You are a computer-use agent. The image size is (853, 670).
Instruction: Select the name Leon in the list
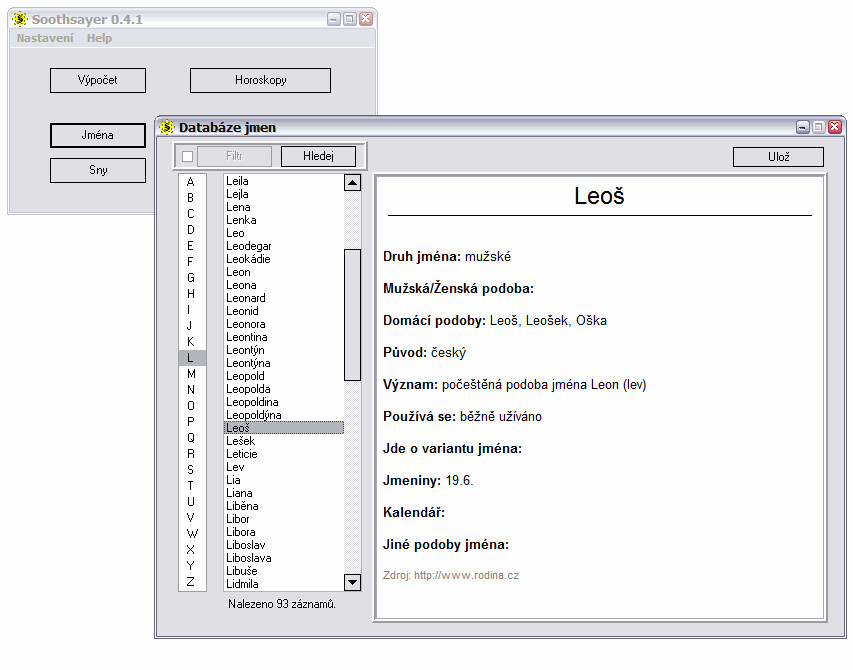pyautogui.click(x=284, y=272)
